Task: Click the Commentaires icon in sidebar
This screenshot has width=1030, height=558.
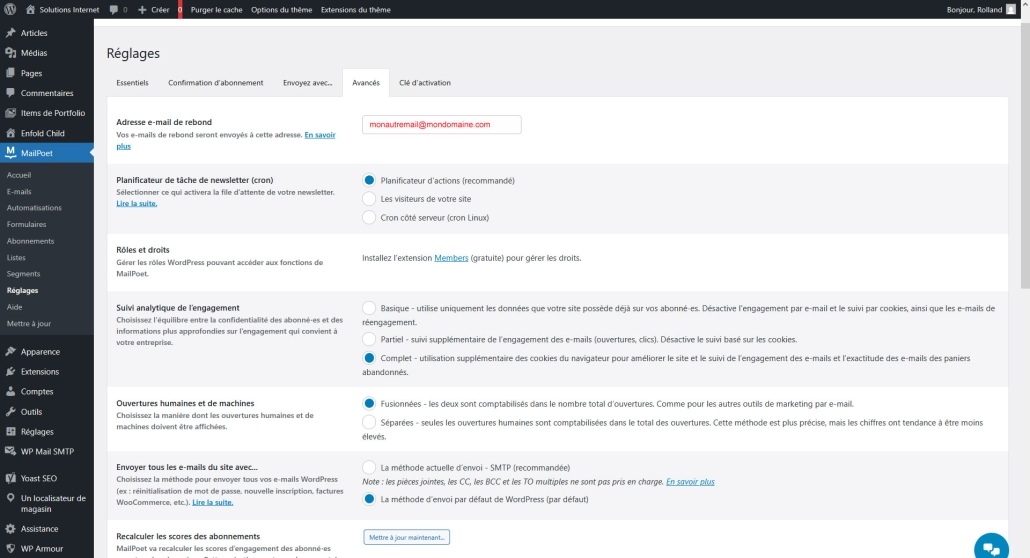Action: click(x=11, y=93)
